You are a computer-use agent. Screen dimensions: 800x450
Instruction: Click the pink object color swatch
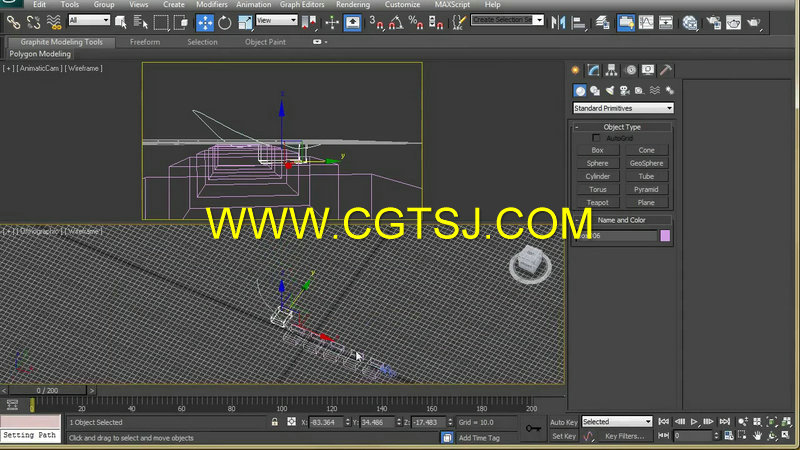665,236
